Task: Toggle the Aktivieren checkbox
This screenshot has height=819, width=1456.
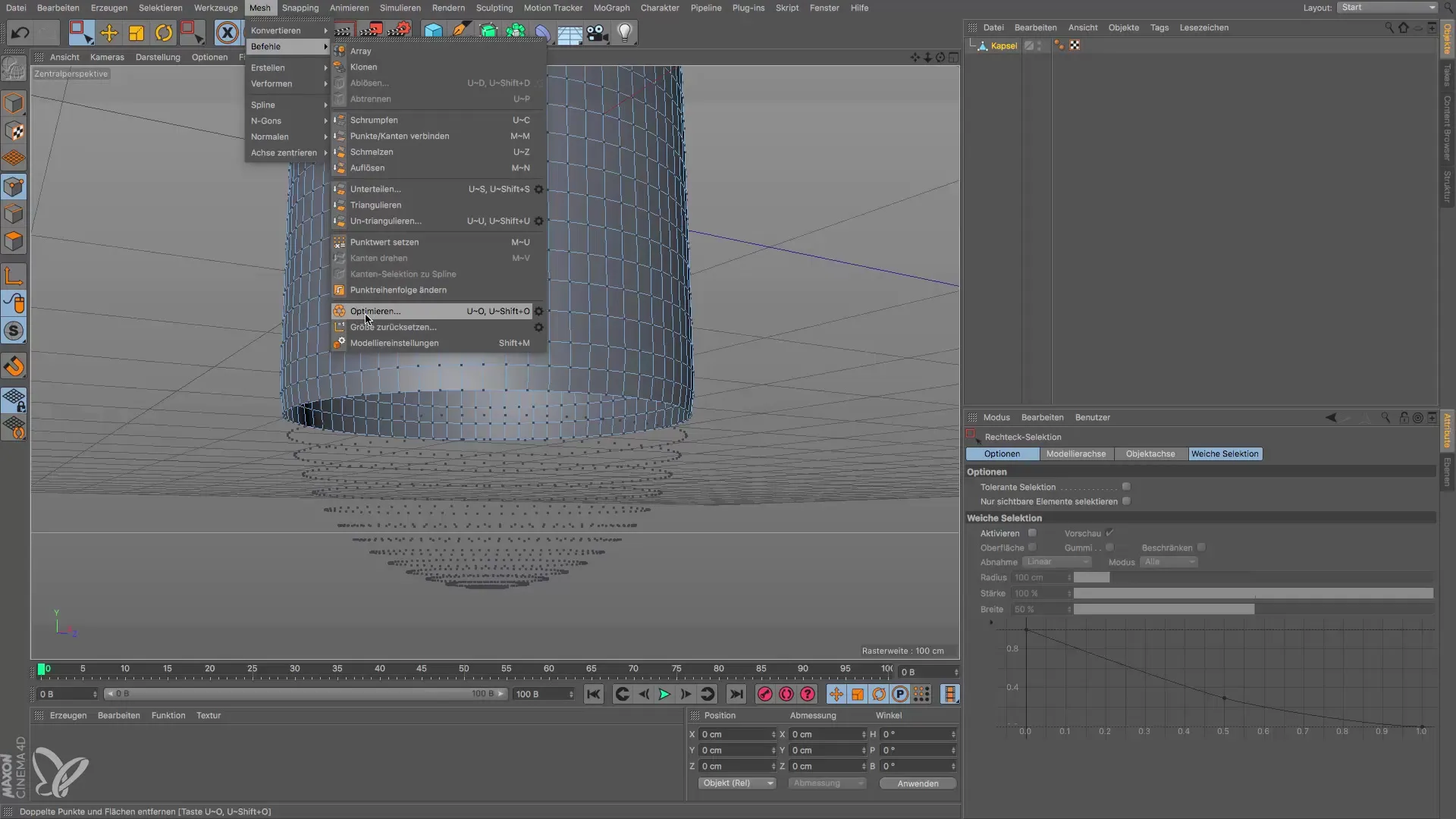Action: 1032,533
